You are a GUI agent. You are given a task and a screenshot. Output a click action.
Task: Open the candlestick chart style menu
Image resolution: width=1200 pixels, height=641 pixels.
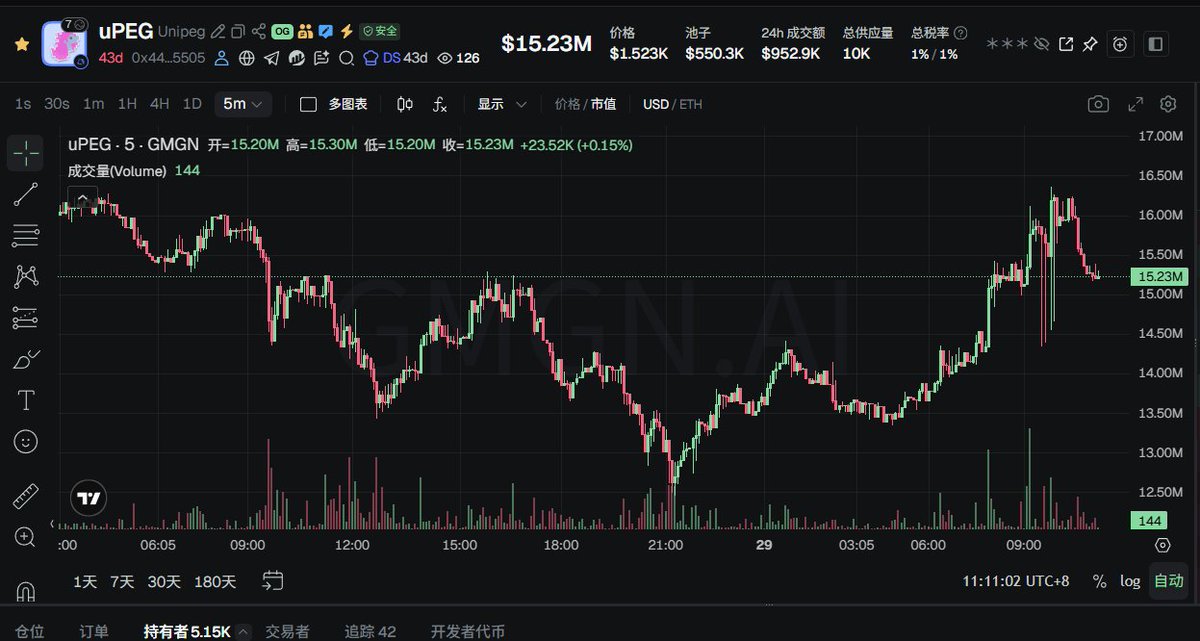point(405,104)
